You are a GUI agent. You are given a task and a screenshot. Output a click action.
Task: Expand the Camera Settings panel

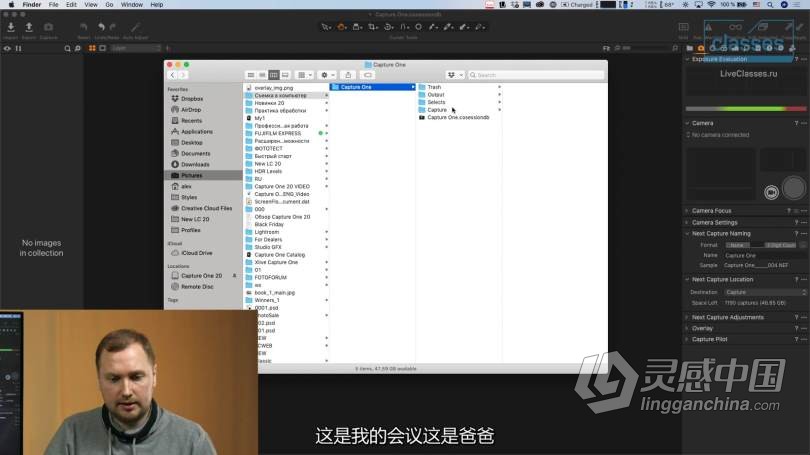(x=687, y=223)
